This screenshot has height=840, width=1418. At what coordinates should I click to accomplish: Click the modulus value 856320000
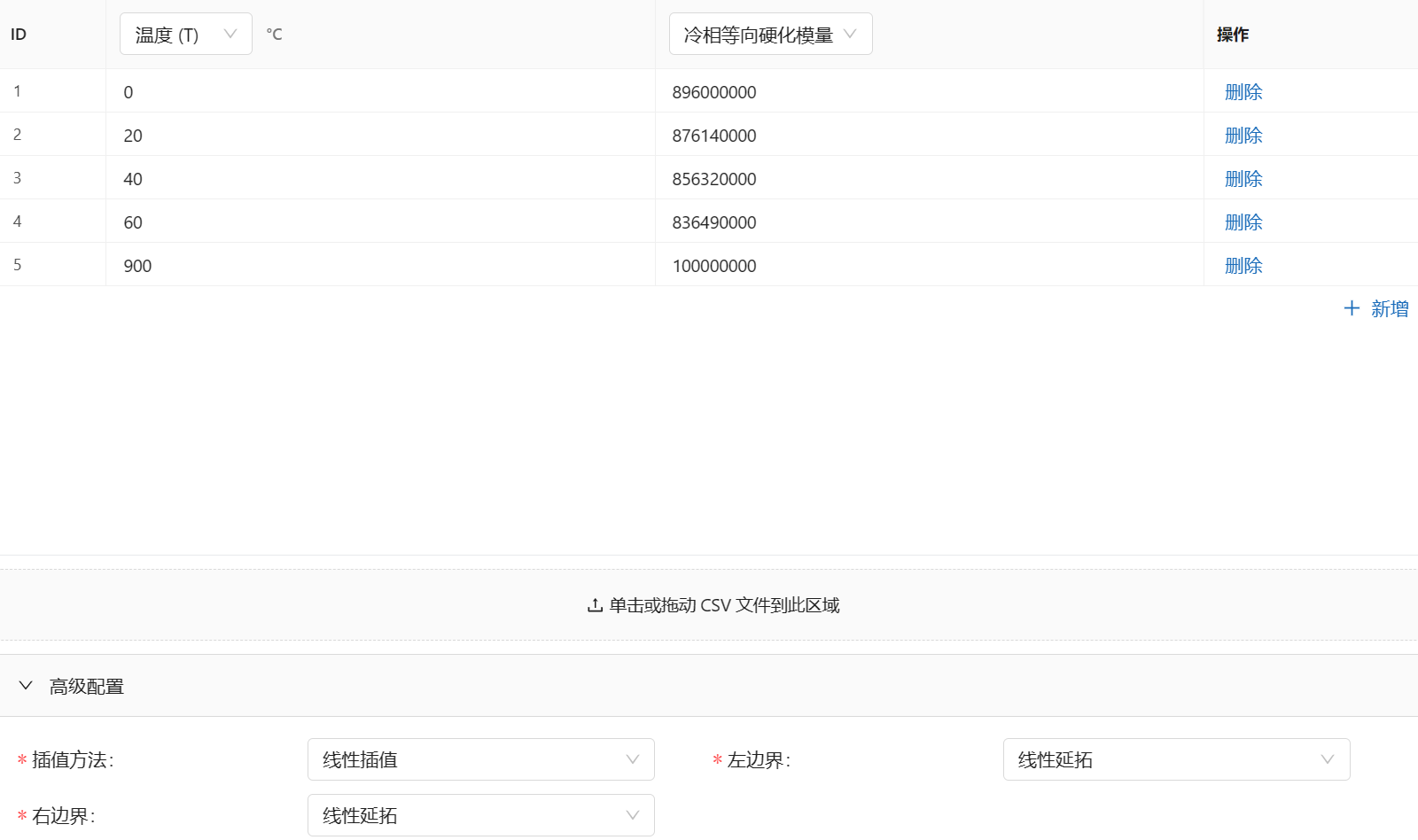tap(714, 179)
